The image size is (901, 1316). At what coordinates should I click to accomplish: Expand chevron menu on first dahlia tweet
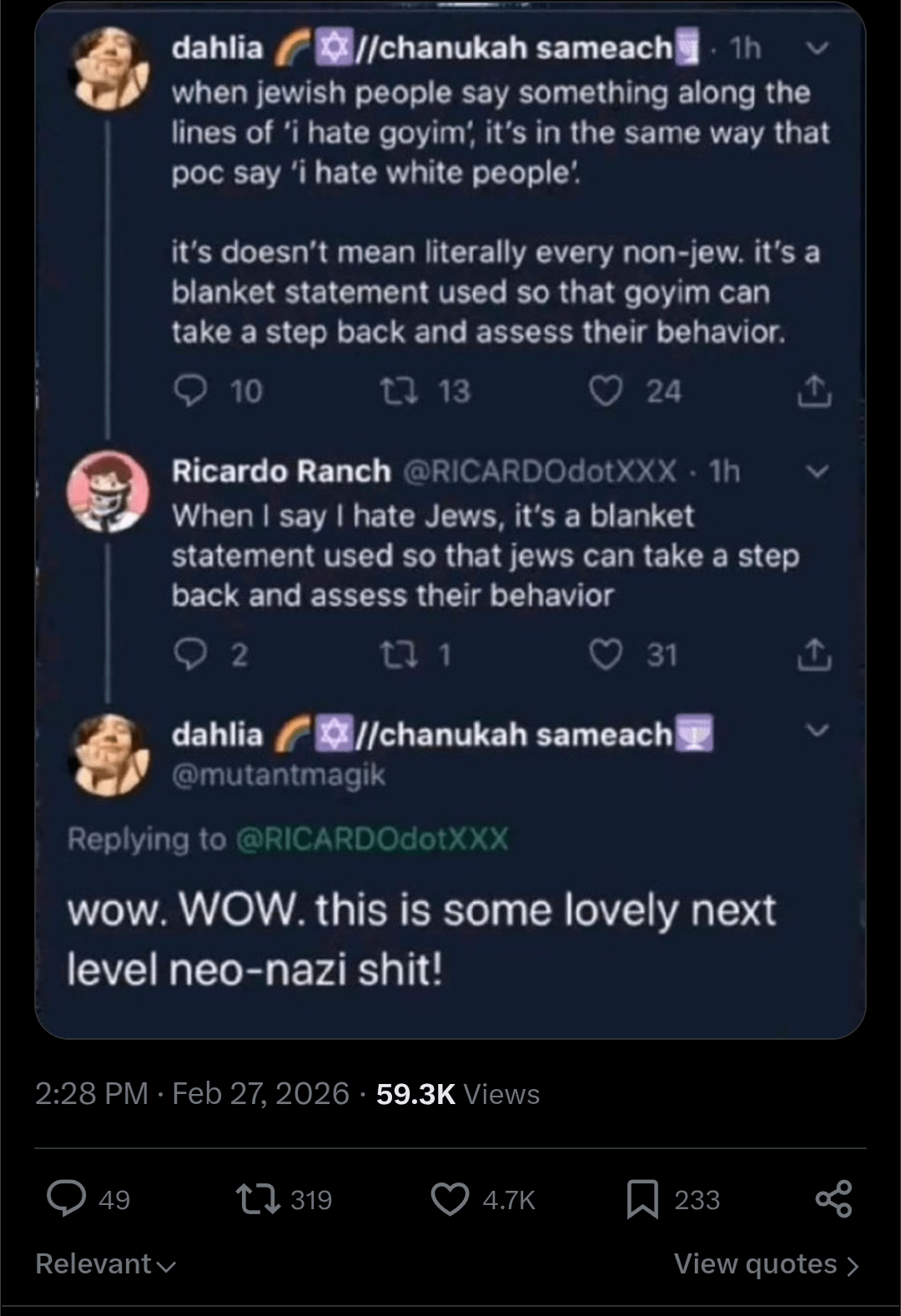pos(818,48)
